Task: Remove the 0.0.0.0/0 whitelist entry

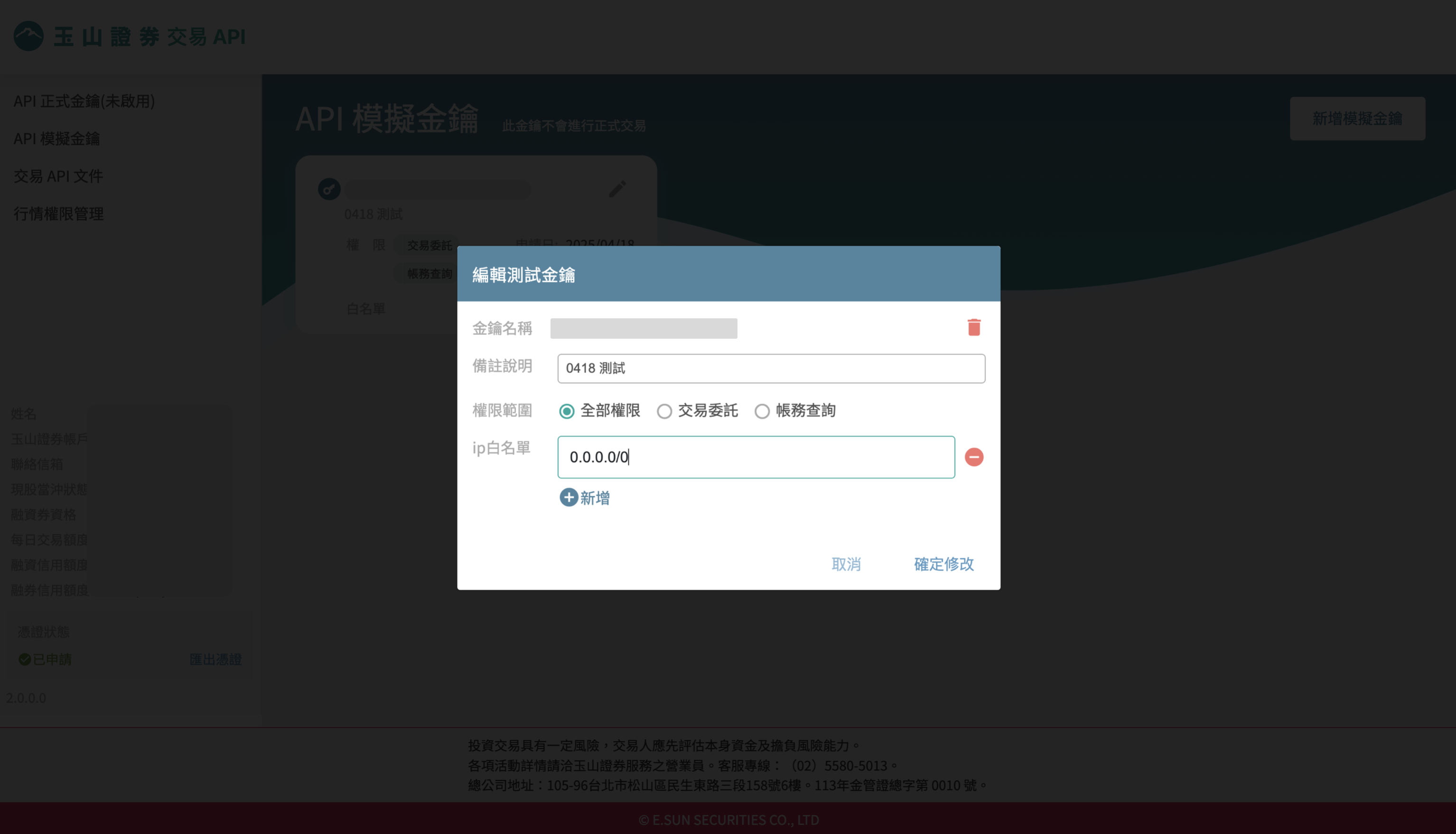Action: tap(973, 456)
